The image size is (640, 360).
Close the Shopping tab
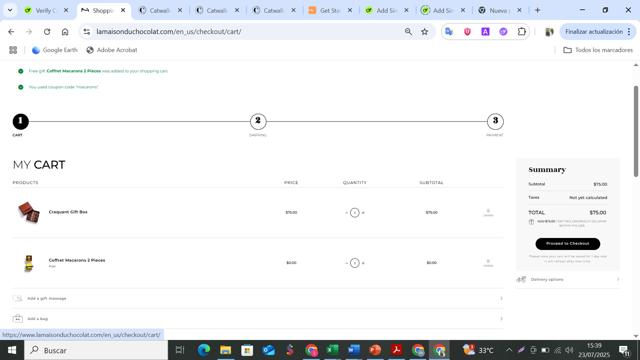click(x=123, y=10)
